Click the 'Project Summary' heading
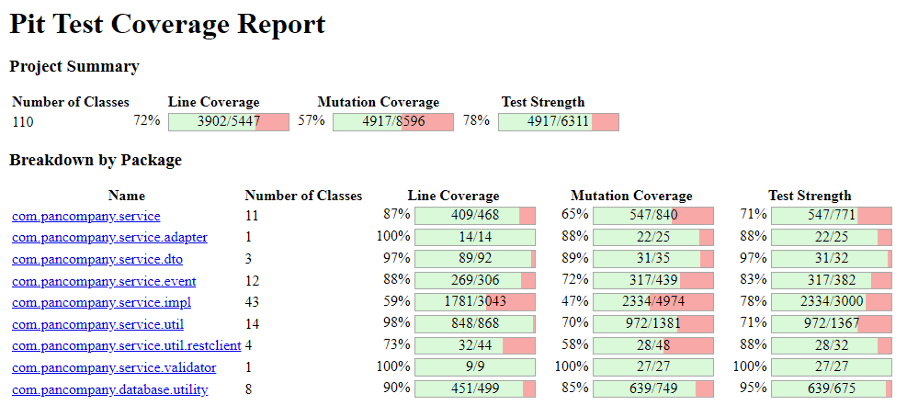This screenshot has width=908, height=406. point(74,67)
